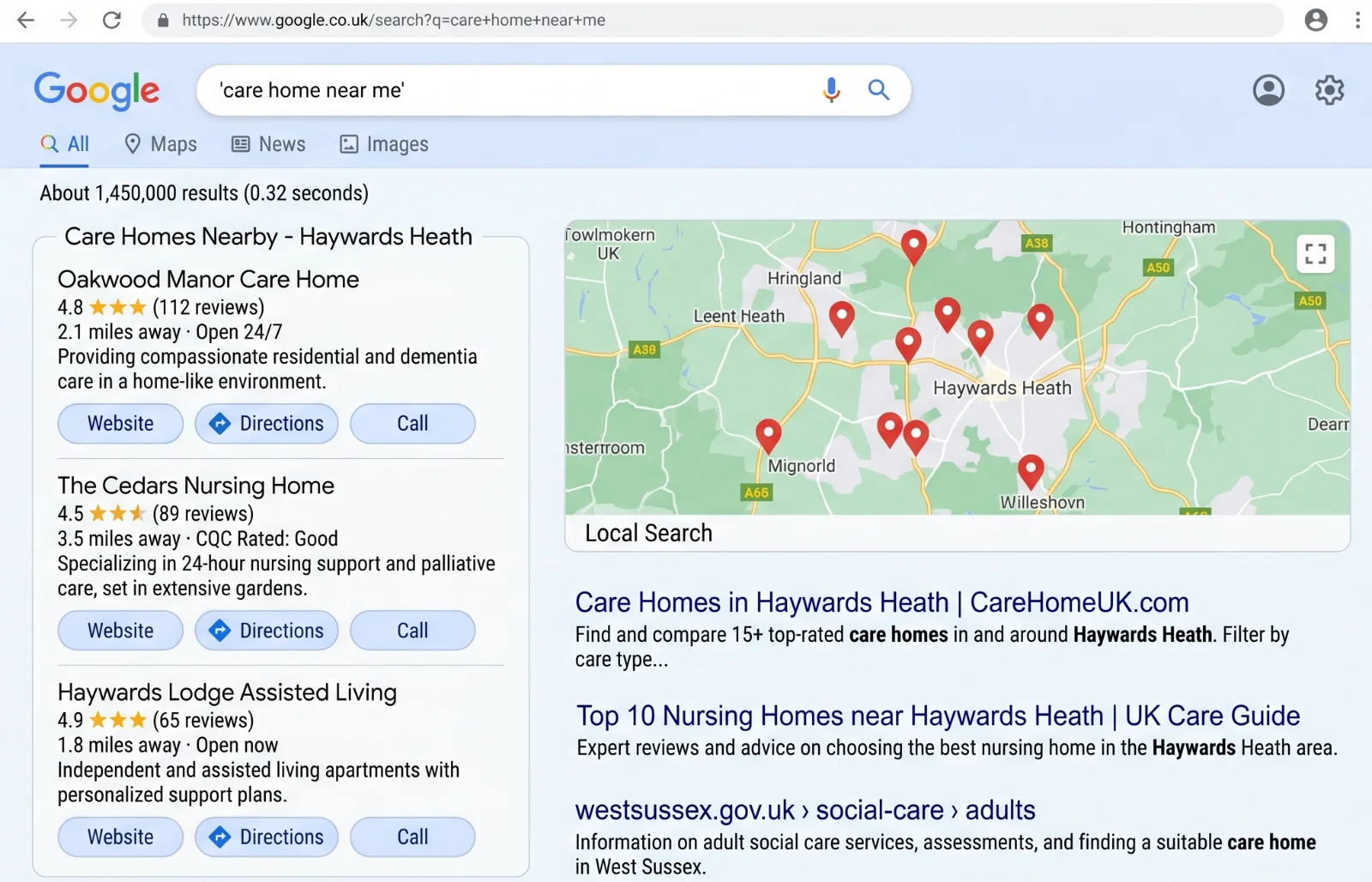The image size is (1372, 882).
Task: Click '2.1 miles away · Open 24/7' text
Action: (170, 332)
